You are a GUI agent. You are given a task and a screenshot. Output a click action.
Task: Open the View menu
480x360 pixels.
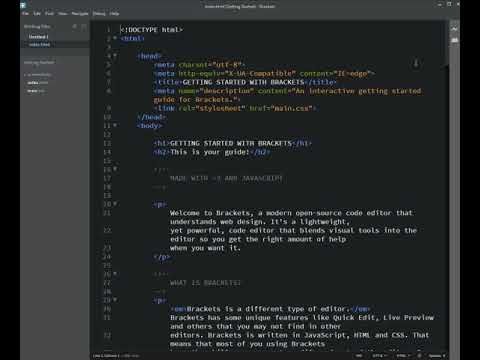[62, 14]
